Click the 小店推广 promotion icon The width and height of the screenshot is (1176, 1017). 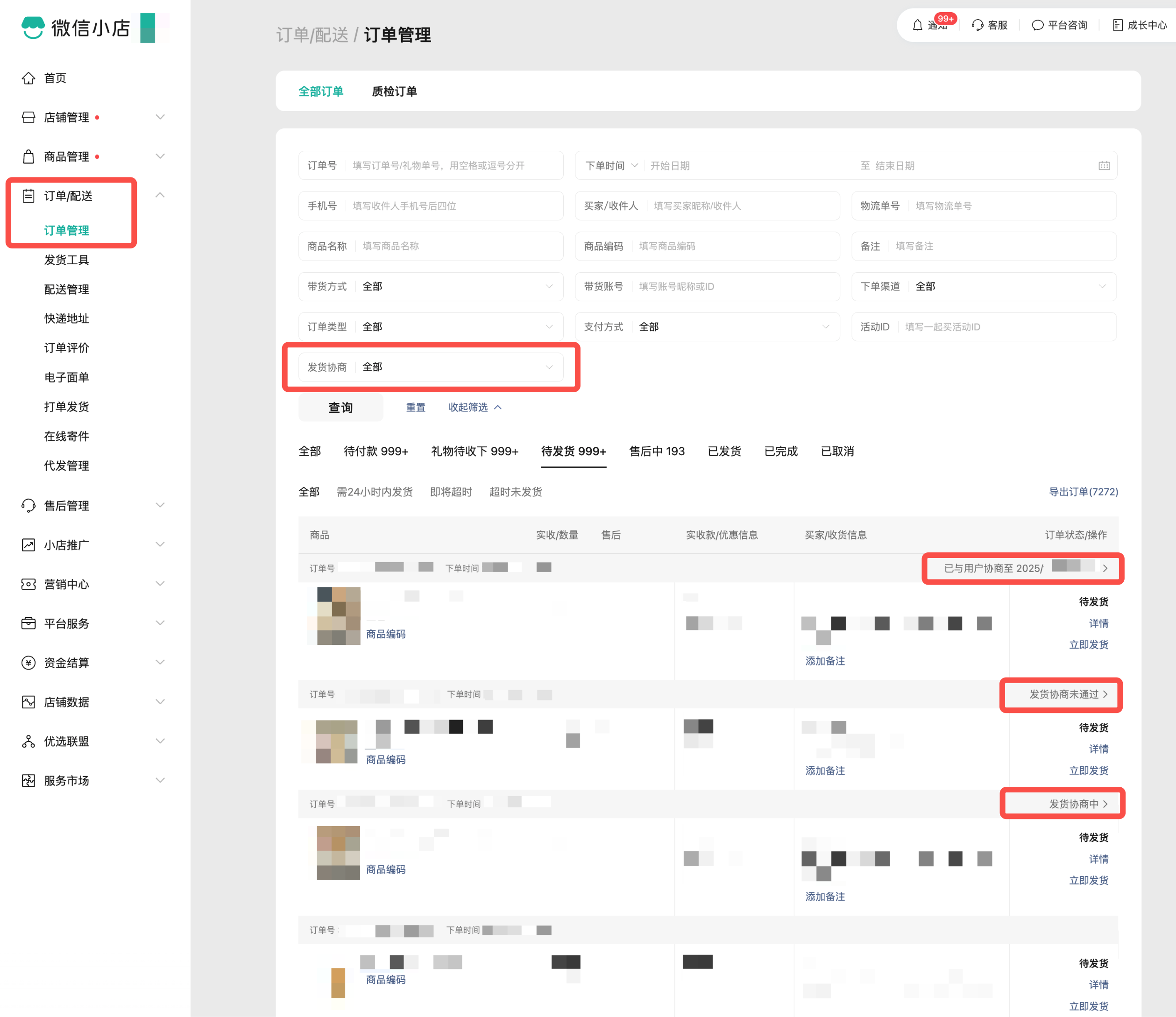[28, 545]
